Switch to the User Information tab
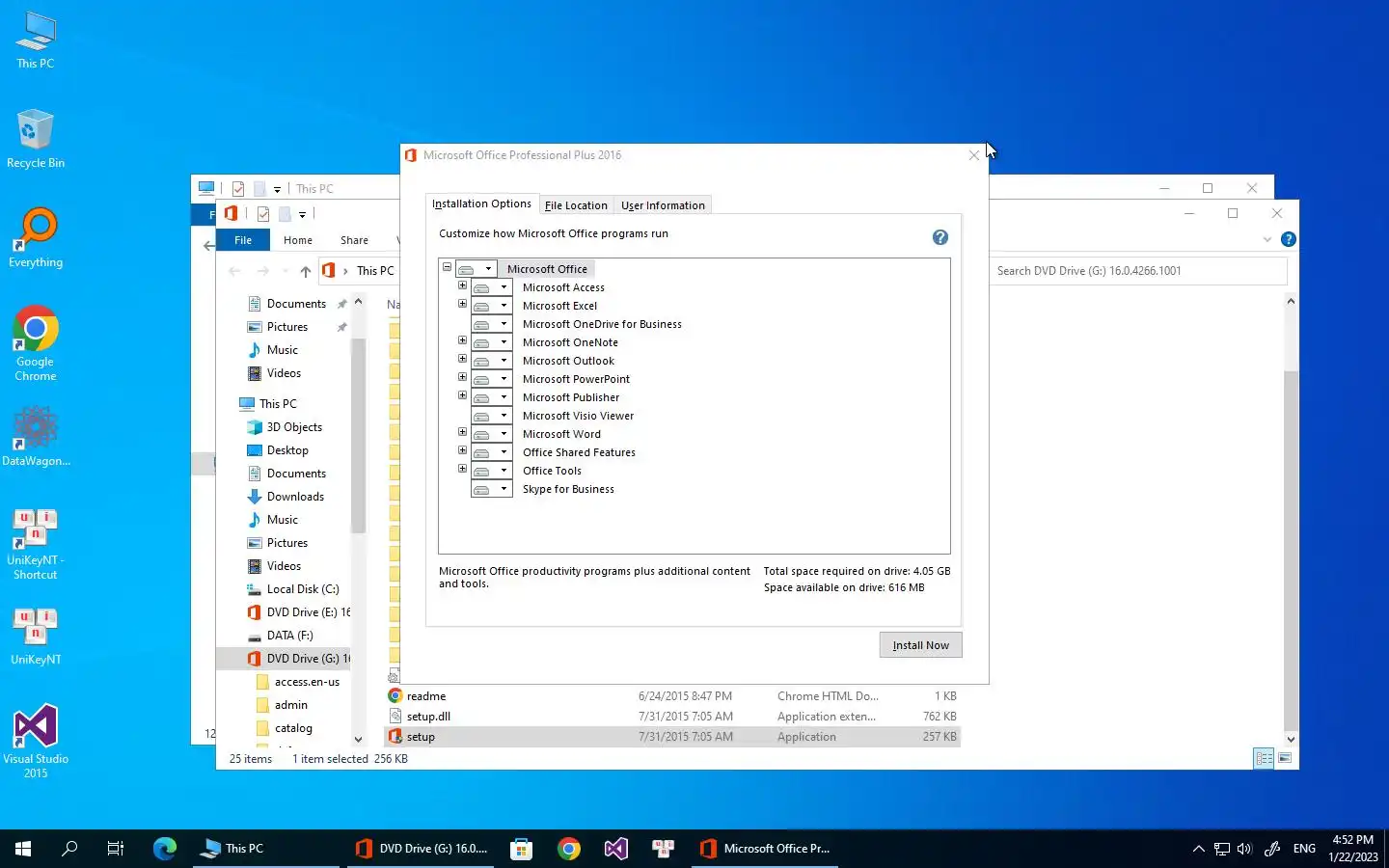Image resolution: width=1389 pixels, height=868 pixels. click(663, 205)
